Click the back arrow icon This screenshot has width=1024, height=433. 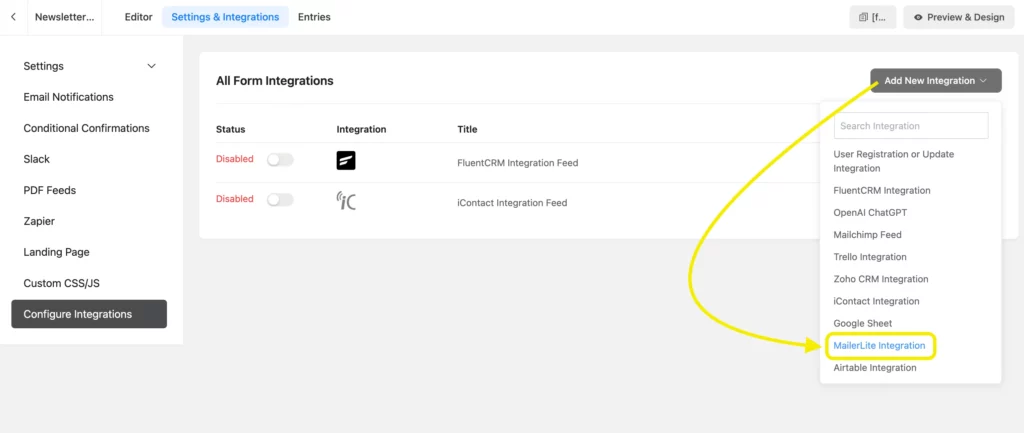13,17
